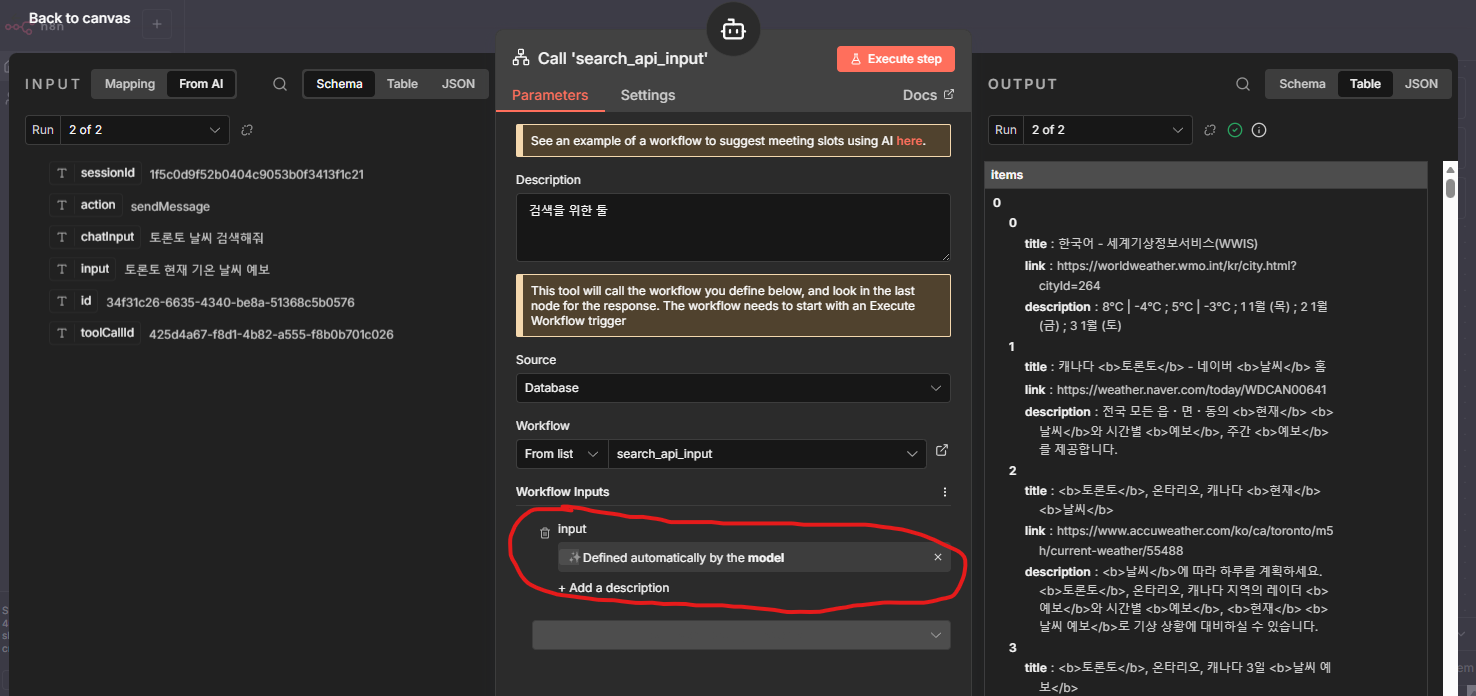Click the Execute step button

895,59
